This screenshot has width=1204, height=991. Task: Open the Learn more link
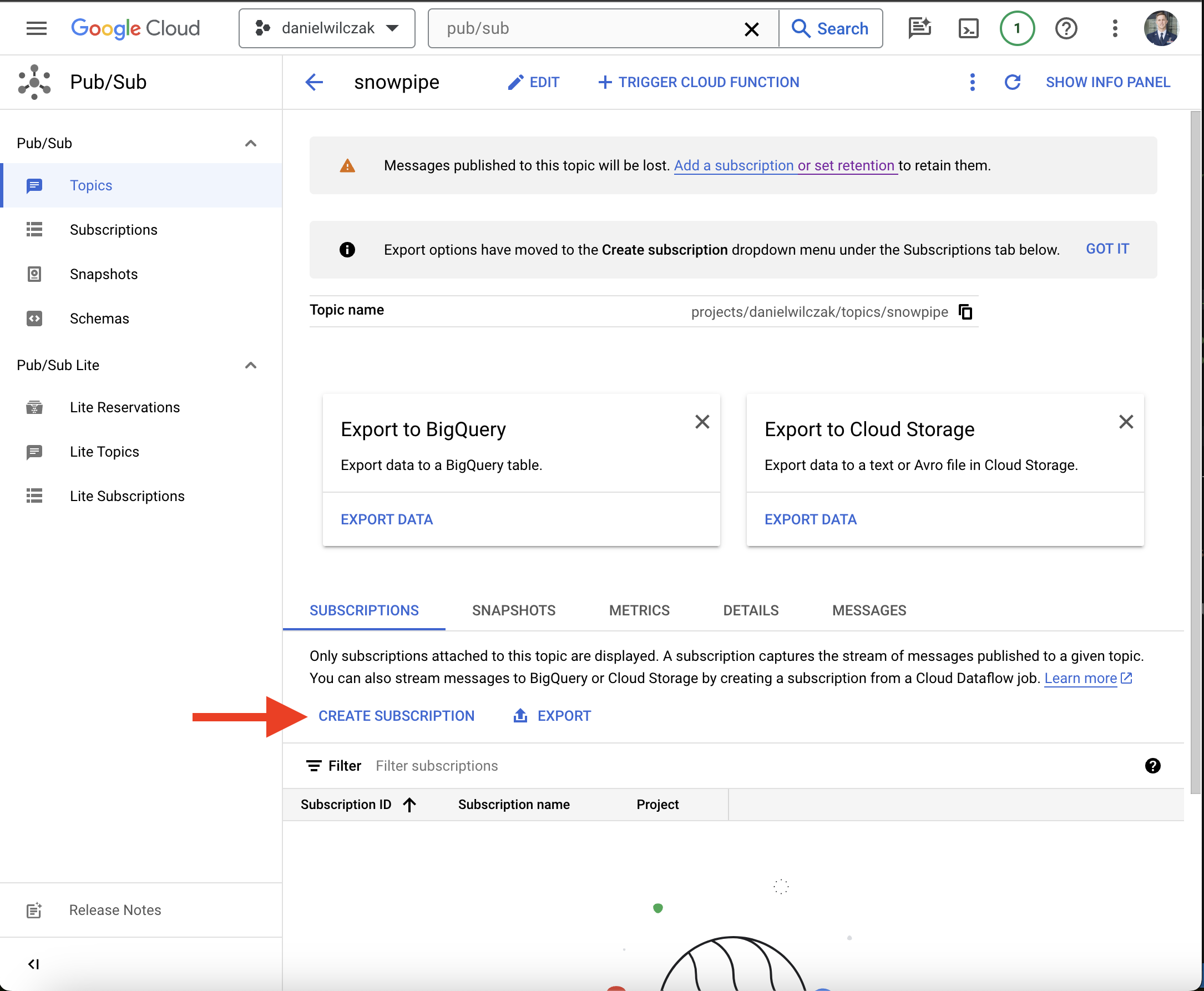(x=1087, y=678)
